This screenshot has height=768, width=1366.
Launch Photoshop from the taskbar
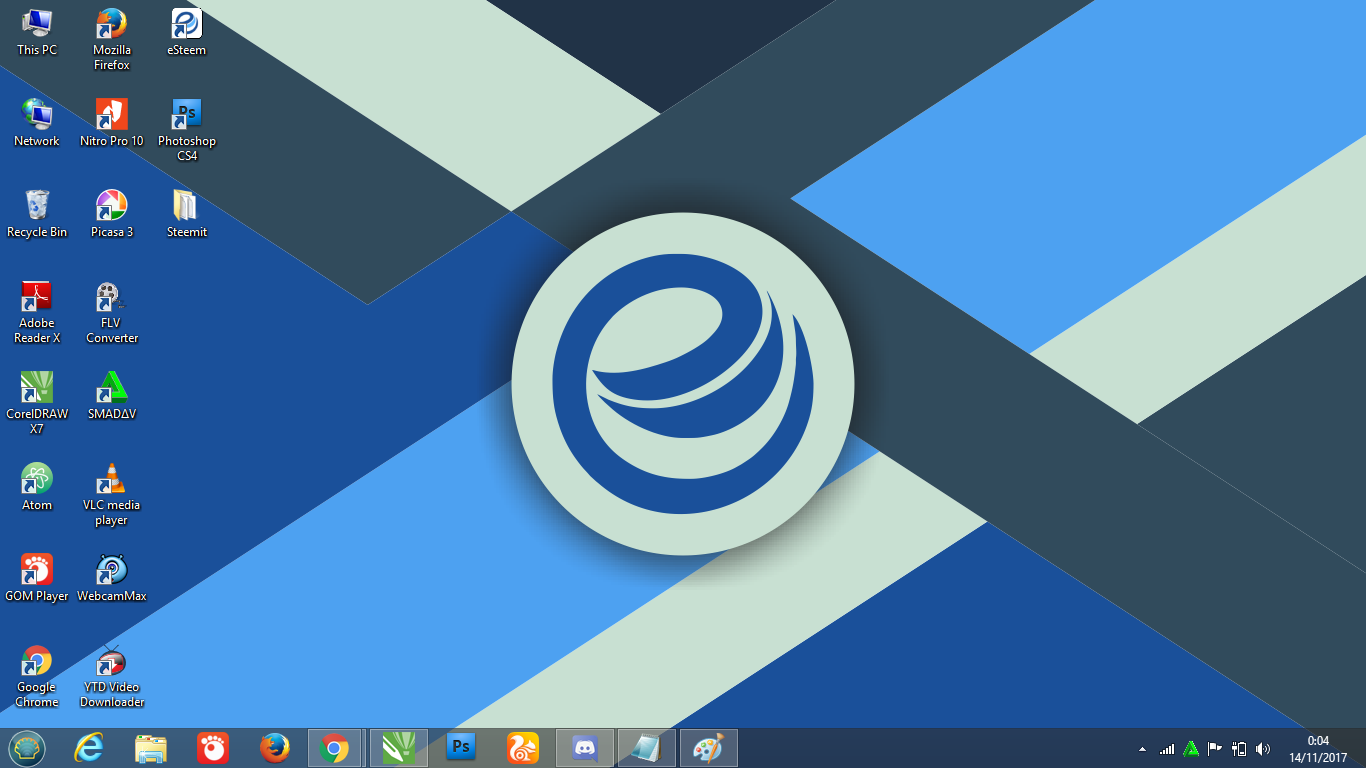461,748
